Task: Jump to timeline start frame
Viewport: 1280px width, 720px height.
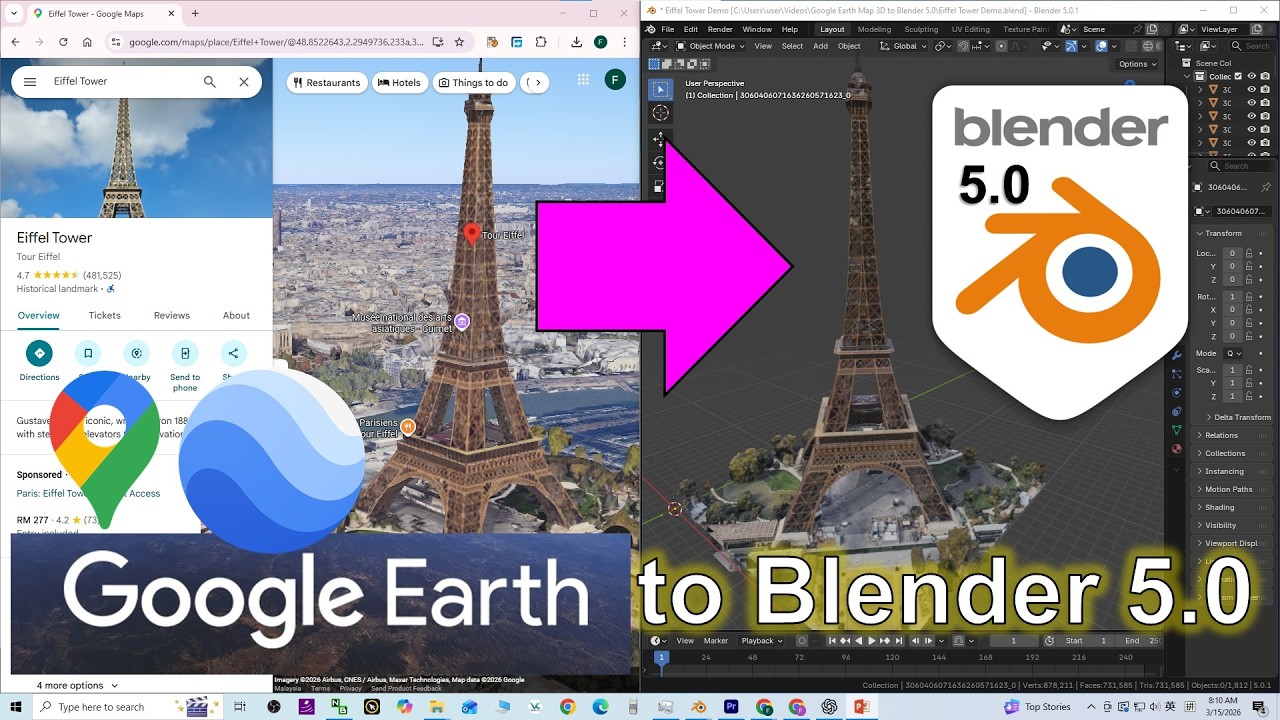Action: (x=832, y=641)
